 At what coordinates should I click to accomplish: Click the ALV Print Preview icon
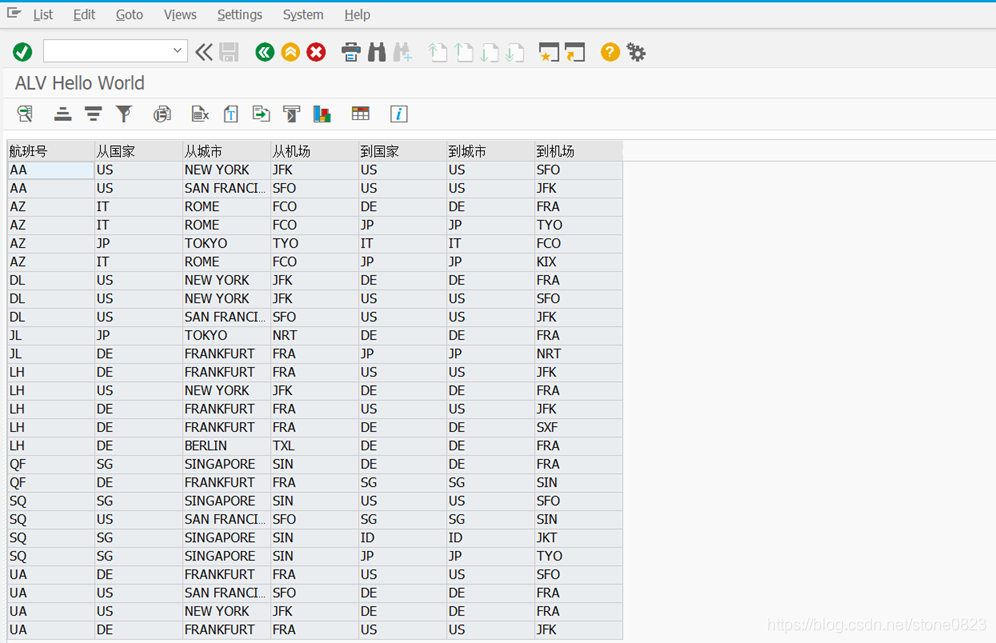pyautogui.click(x=162, y=114)
